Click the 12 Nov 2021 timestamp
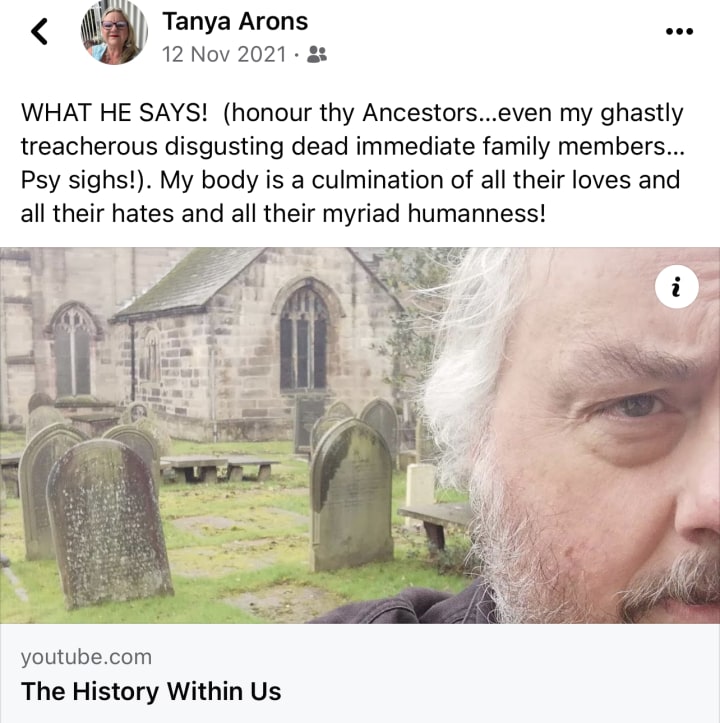The image size is (720, 723). 224,54
